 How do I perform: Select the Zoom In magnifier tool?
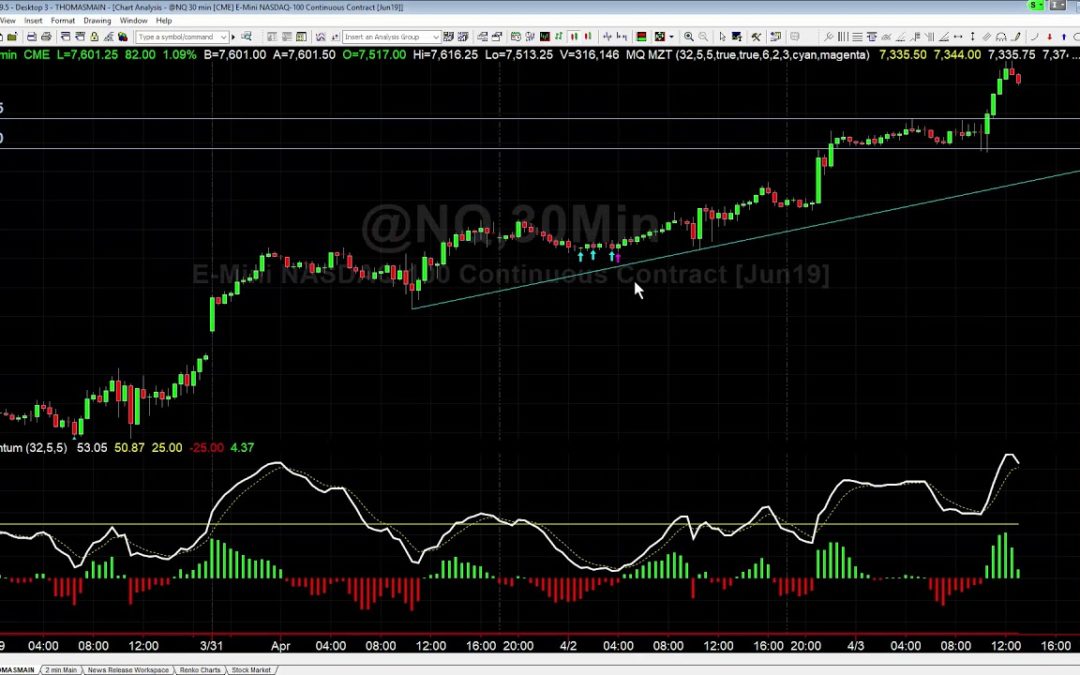coord(689,37)
